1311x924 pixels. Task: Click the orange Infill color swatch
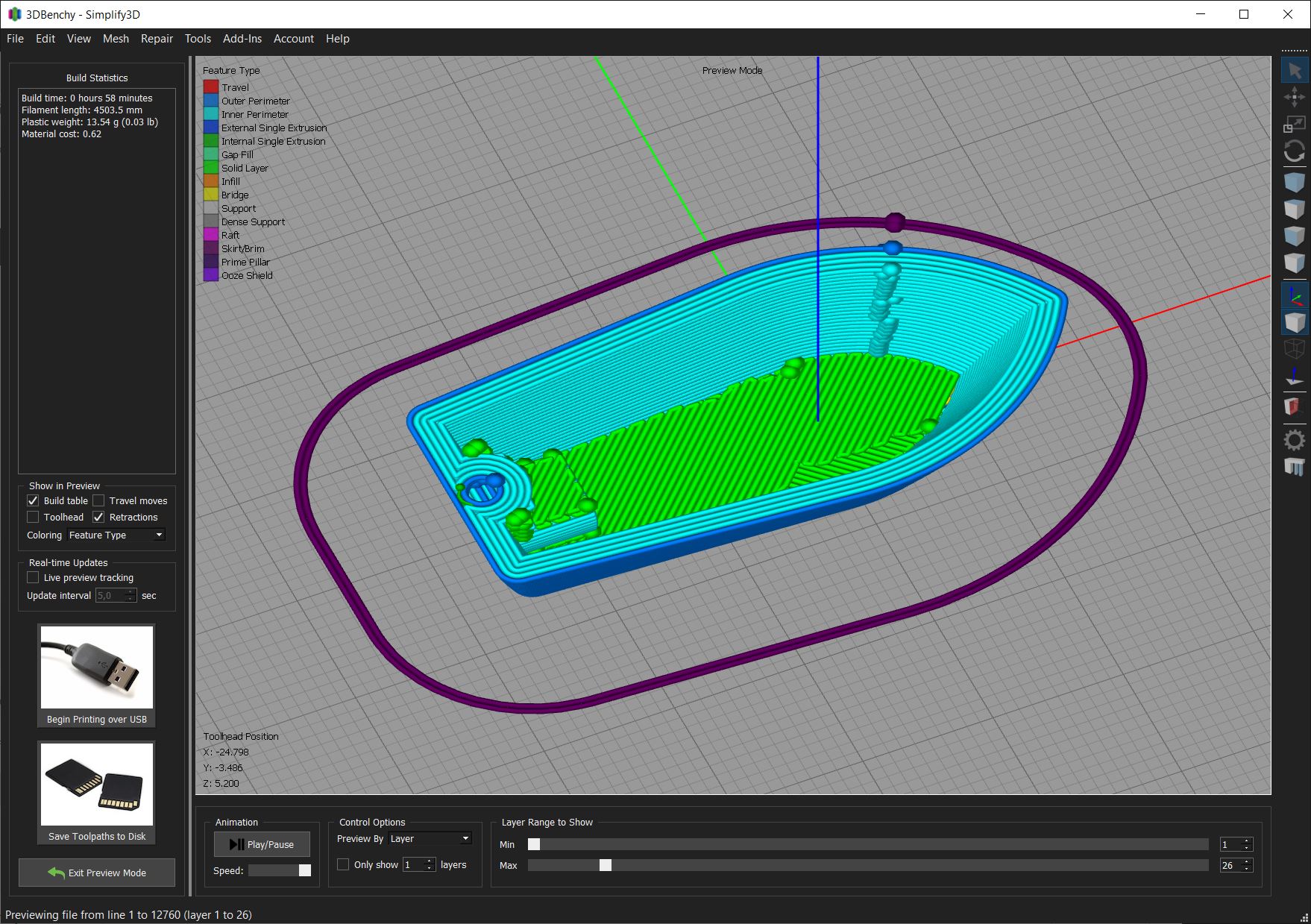pos(211,181)
